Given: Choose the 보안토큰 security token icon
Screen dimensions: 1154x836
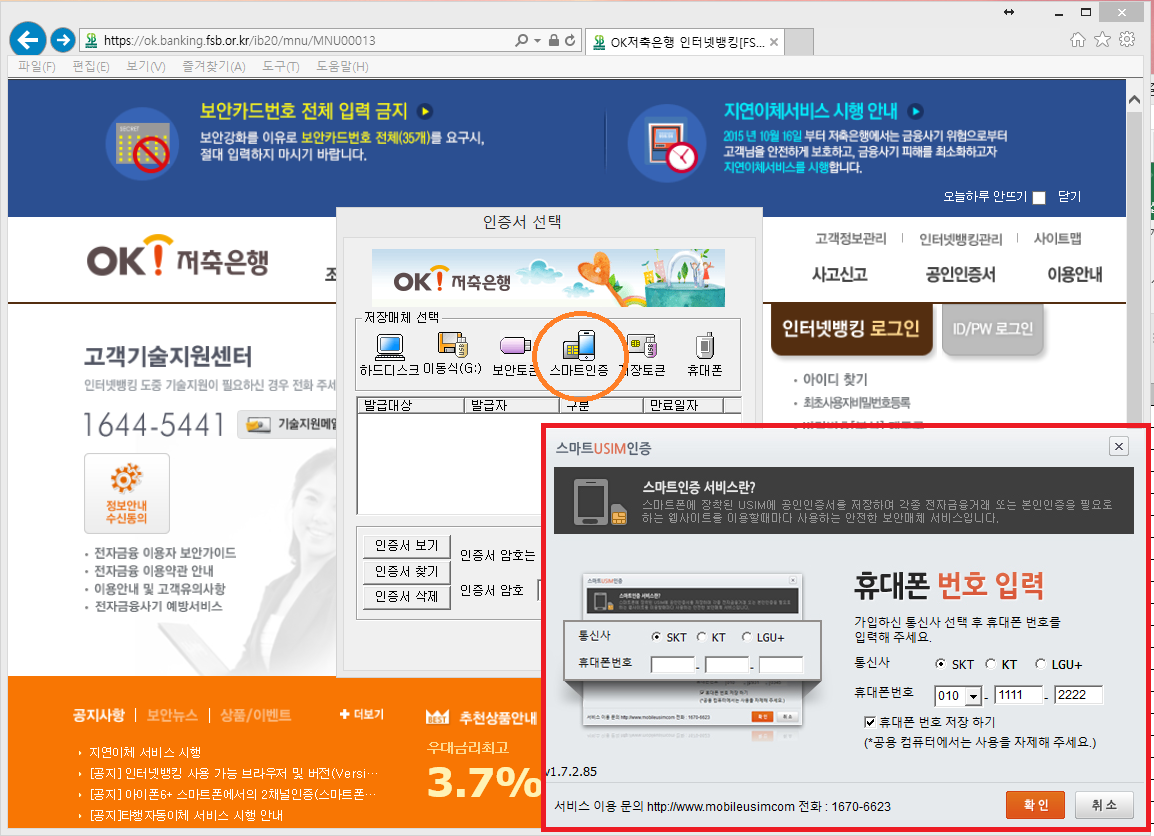Looking at the screenshot, I should coord(515,347).
